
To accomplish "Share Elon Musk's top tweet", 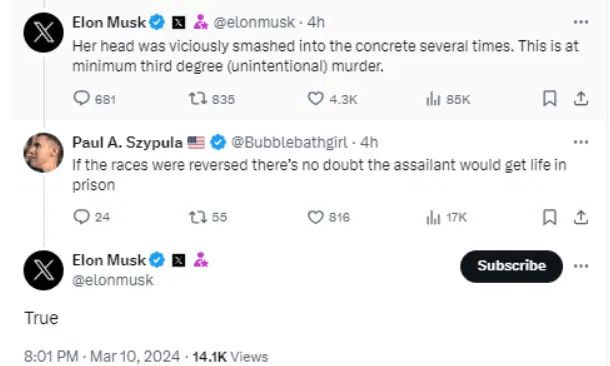I will [580, 98].
